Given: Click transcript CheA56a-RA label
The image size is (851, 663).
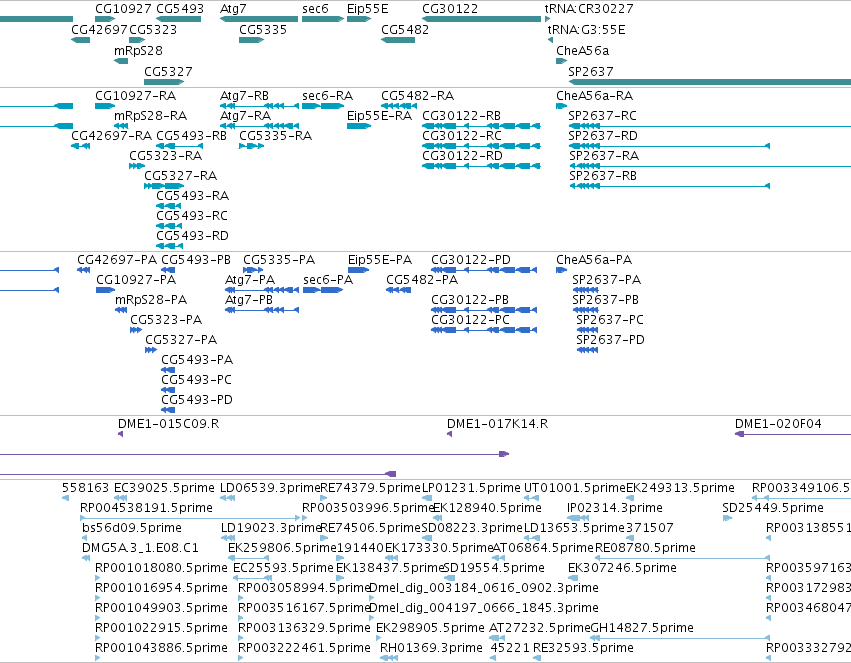Looking at the screenshot, I should click(x=594, y=95).
